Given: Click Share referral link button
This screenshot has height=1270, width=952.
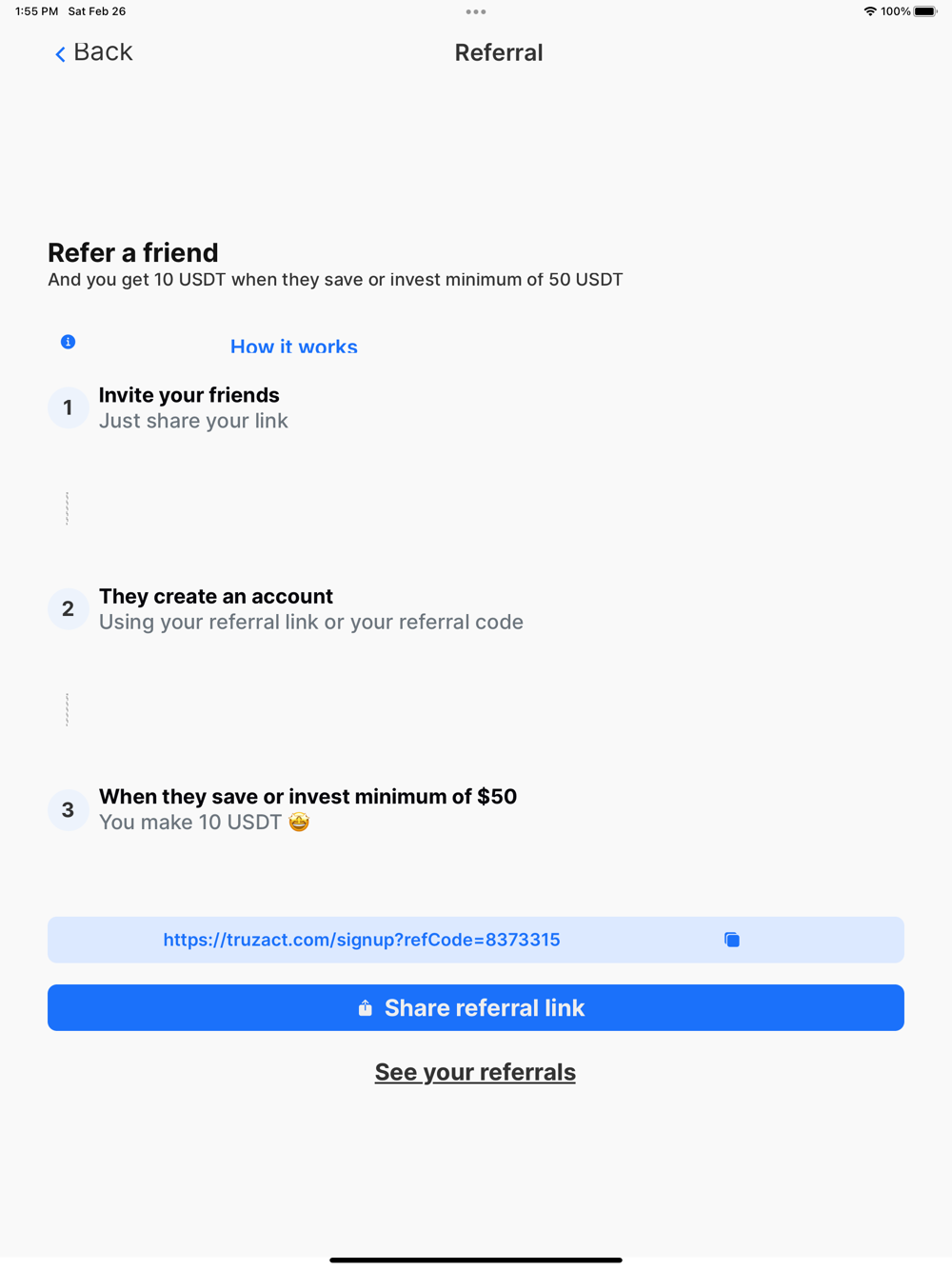Looking at the screenshot, I should 476,1007.
